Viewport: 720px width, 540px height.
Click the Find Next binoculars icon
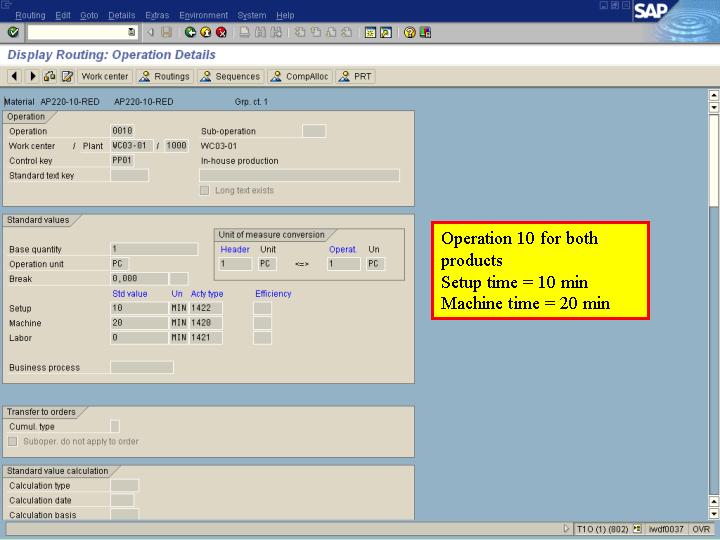(276, 32)
